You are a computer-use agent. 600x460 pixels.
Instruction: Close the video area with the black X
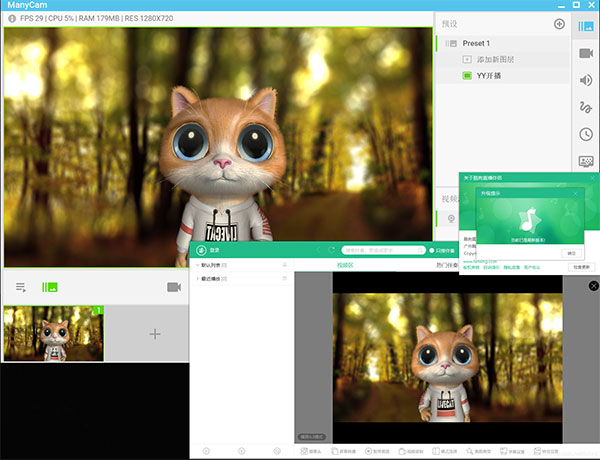[593, 286]
